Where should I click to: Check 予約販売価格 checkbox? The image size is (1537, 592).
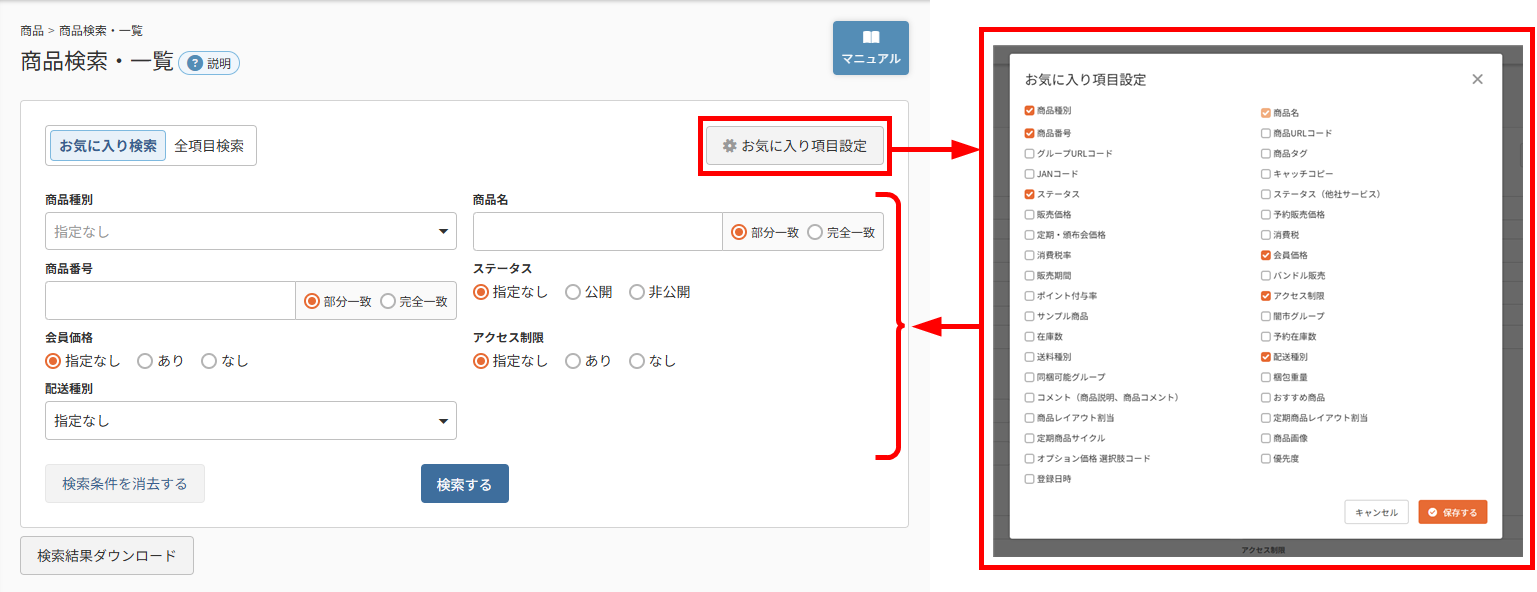point(1266,214)
